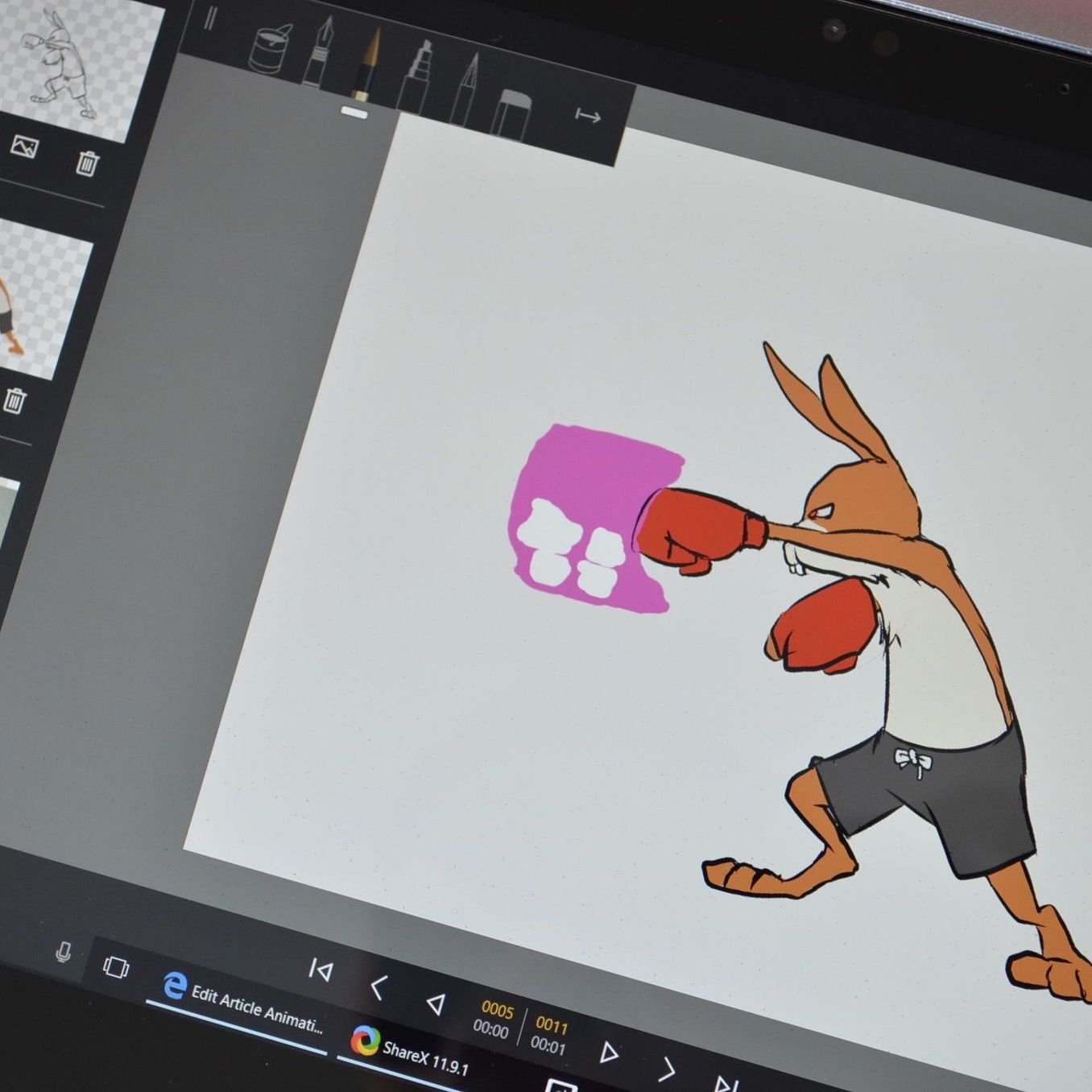
Task: Open the image icon under the sketch layer
Action: tap(25, 147)
